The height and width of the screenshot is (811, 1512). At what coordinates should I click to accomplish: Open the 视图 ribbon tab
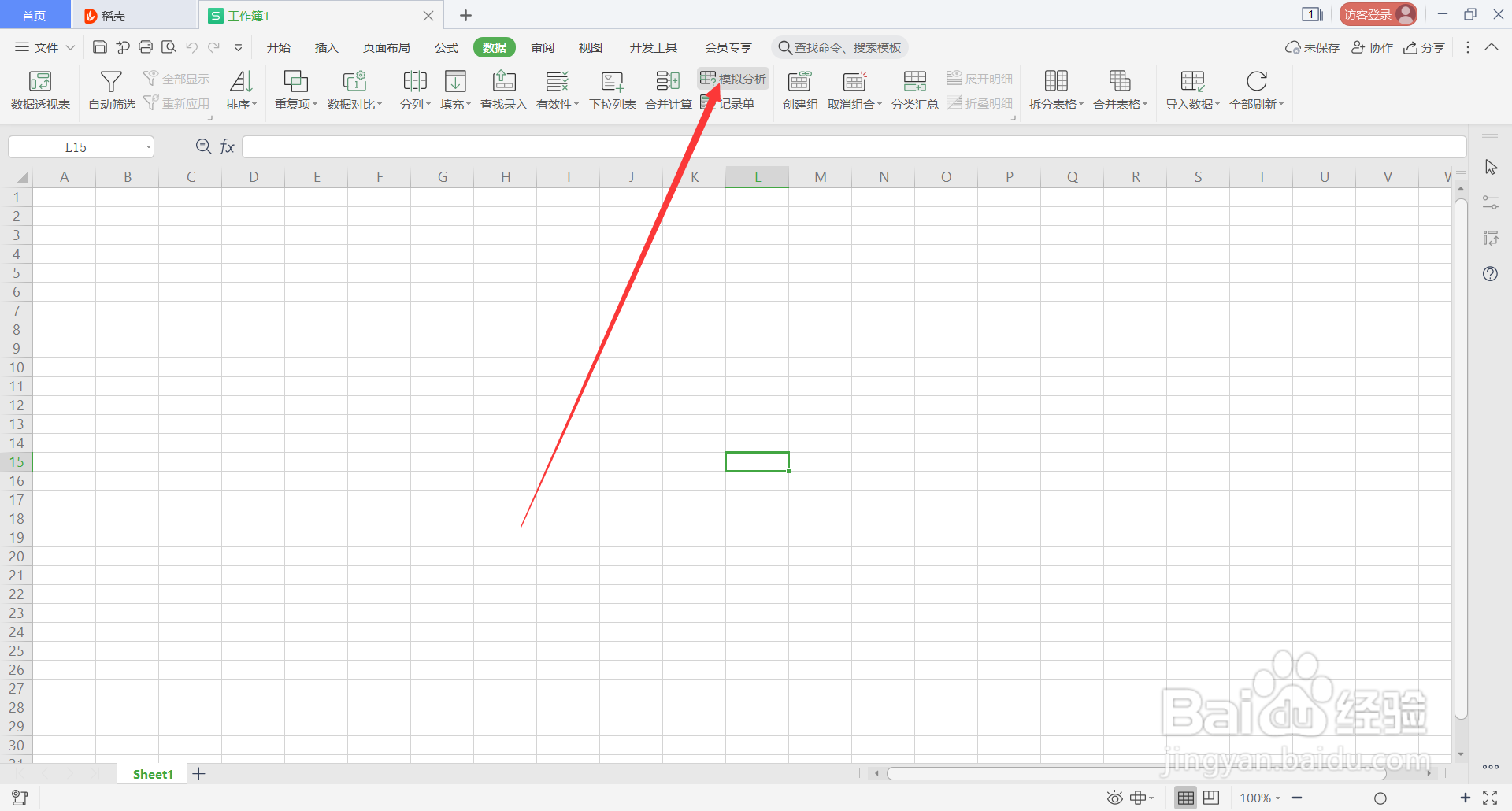591,47
